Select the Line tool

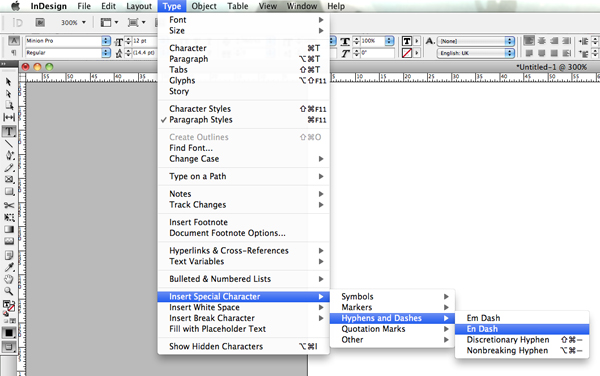[x=8, y=144]
